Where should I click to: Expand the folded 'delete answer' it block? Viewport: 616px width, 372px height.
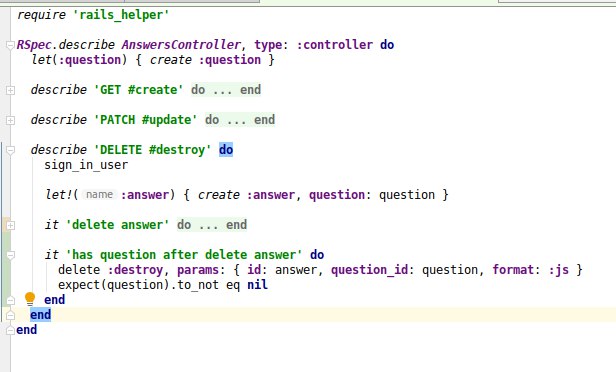point(11,225)
